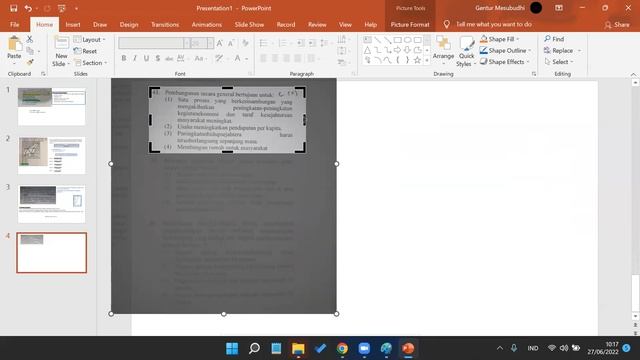Screen dimensions: 640x360
Task: Open the Select dropdown
Action: (559, 62)
